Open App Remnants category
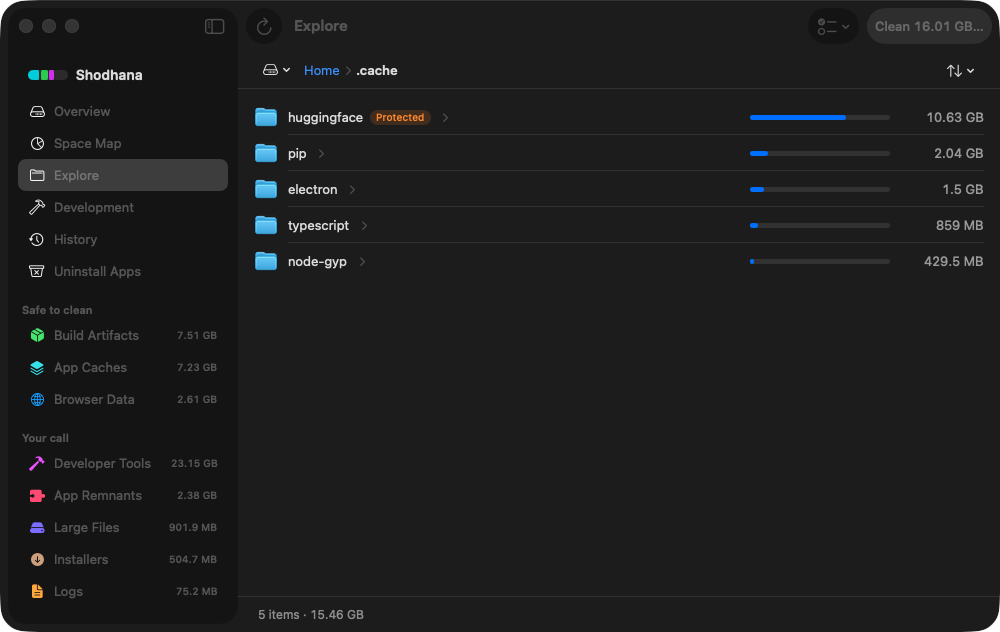 point(123,496)
